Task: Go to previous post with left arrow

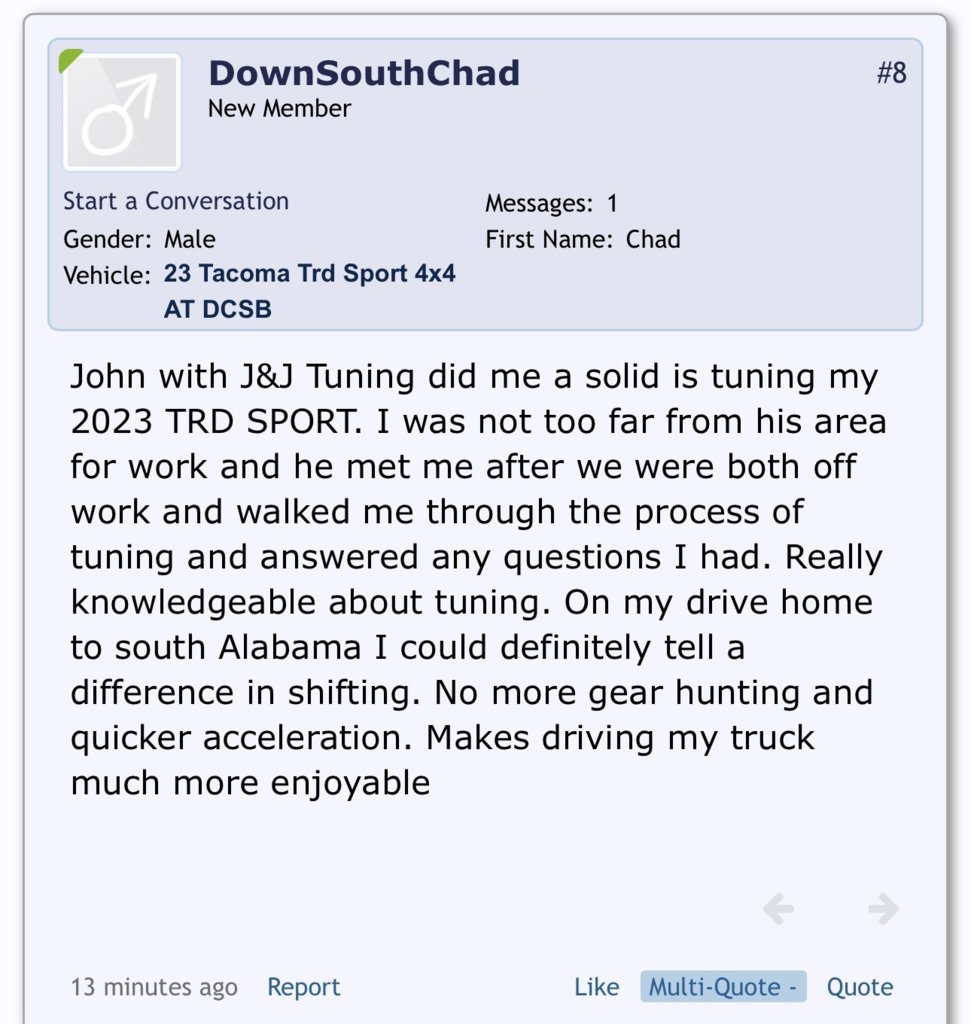Action: (x=778, y=908)
